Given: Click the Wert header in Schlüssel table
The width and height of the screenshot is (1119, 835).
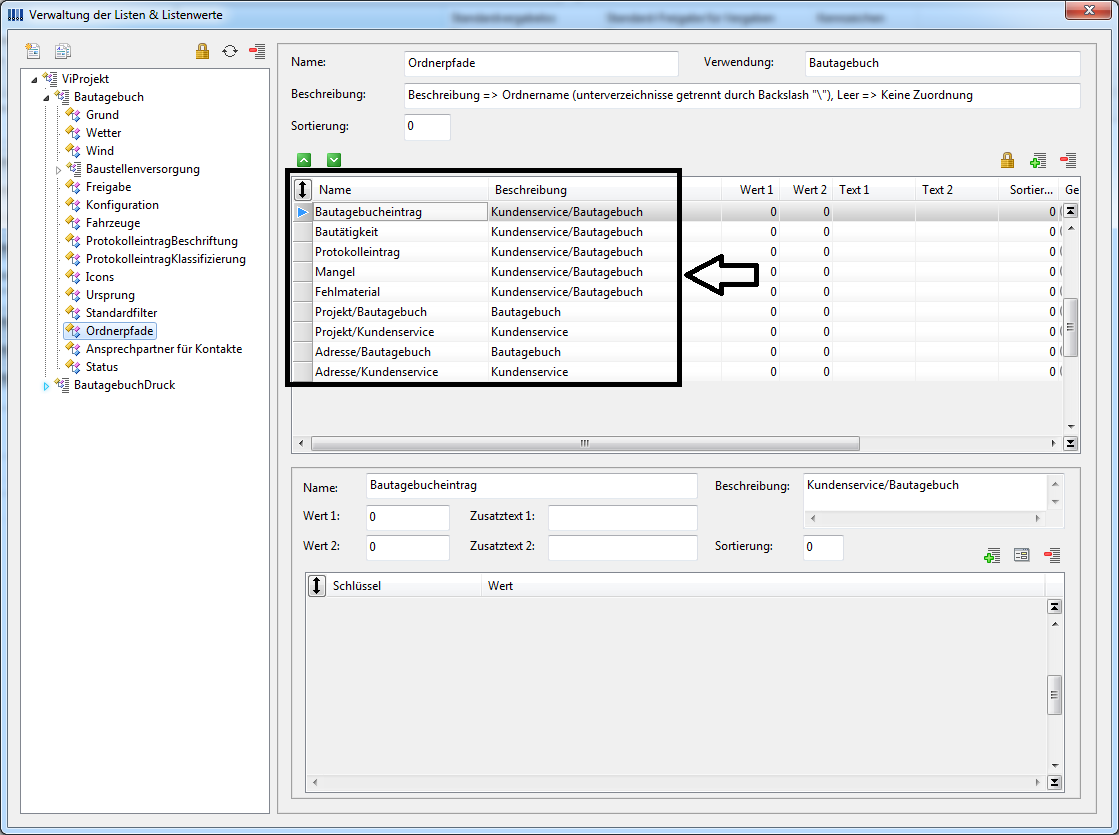Looking at the screenshot, I should click(x=762, y=586).
